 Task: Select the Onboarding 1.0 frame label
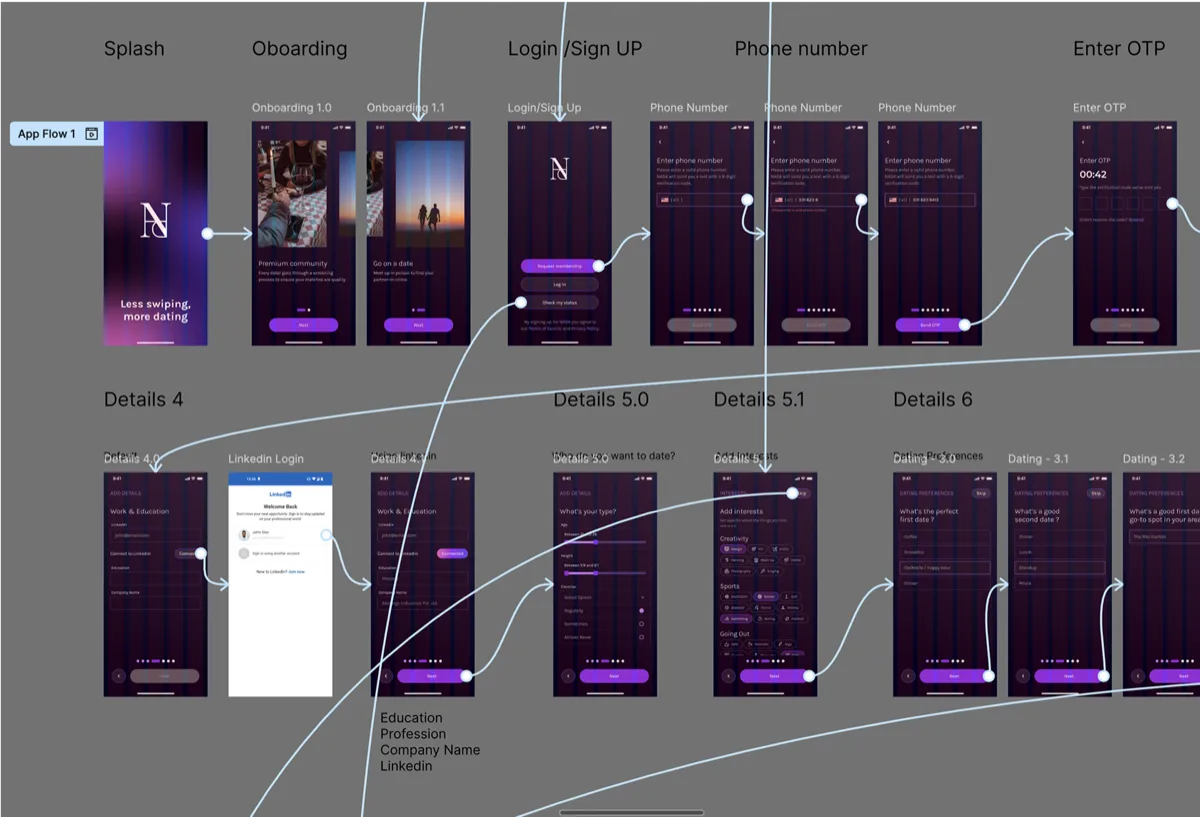tap(291, 108)
